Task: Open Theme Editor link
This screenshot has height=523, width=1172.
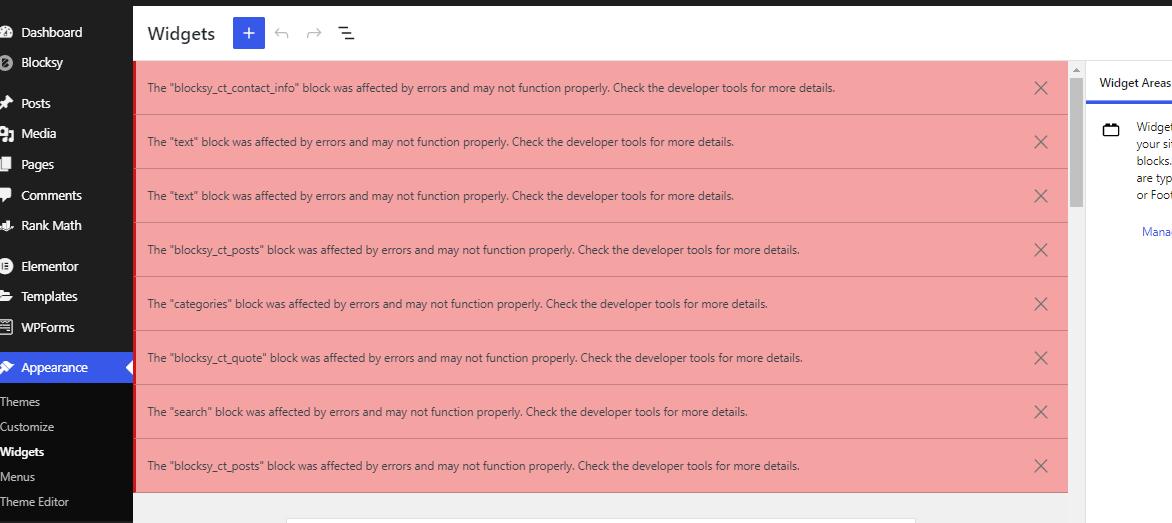Action: coord(34,502)
